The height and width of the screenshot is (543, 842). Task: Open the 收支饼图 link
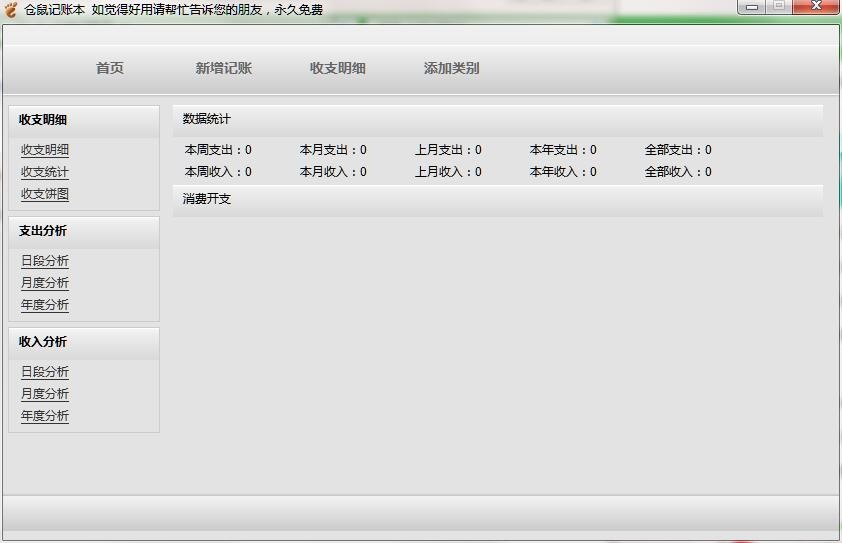pyautogui.click(x=45, y=194)
